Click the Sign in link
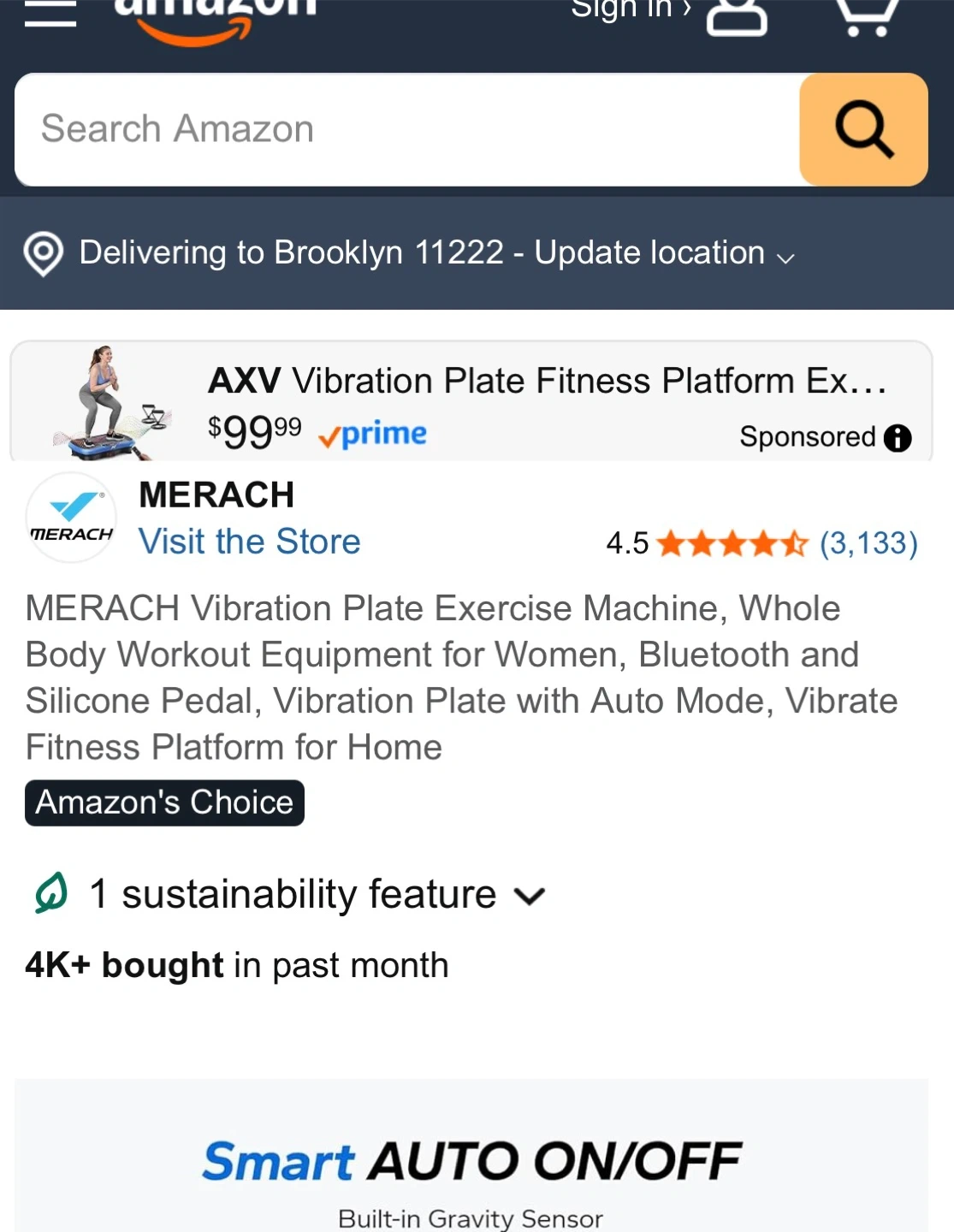The height and width of the screenshot is (1232, 954). point(630,10)
